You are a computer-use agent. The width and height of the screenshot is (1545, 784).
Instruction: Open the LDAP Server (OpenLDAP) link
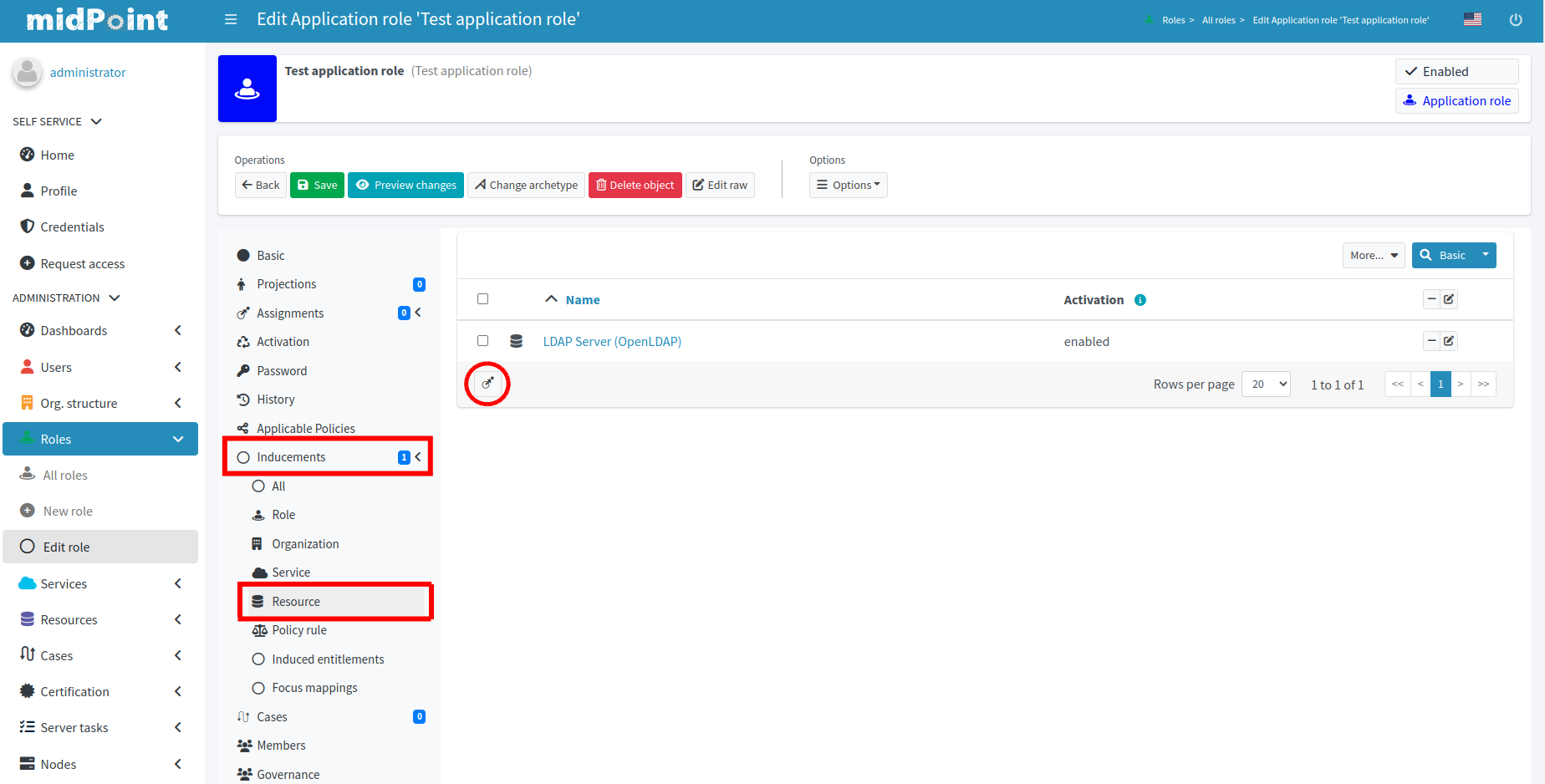pos(612,342)
